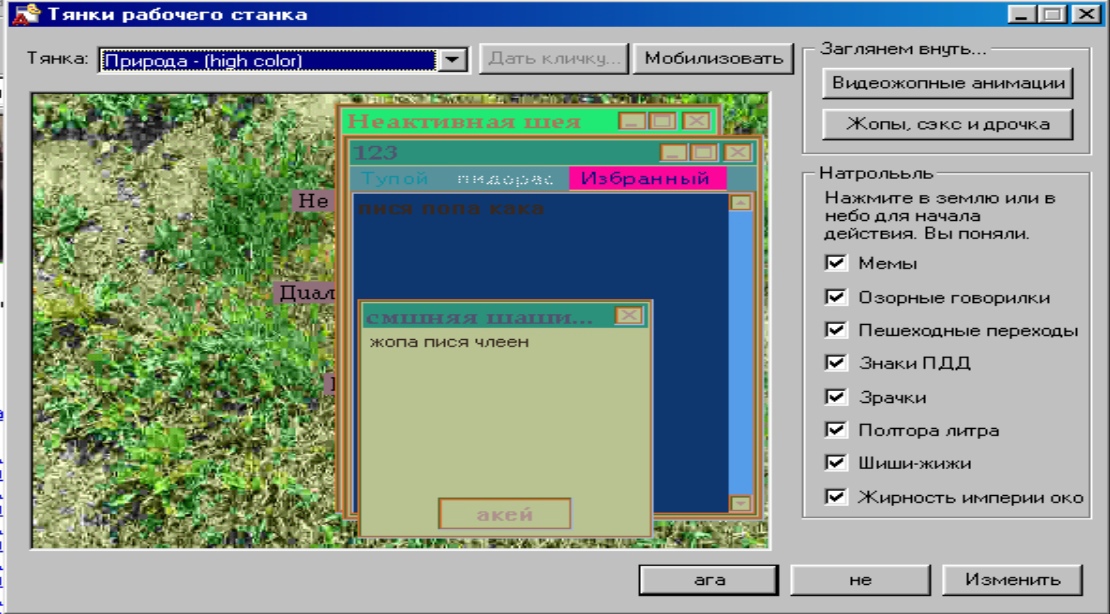
Task: Click the light blue preview scrollbar track
Action: [740, 352]
